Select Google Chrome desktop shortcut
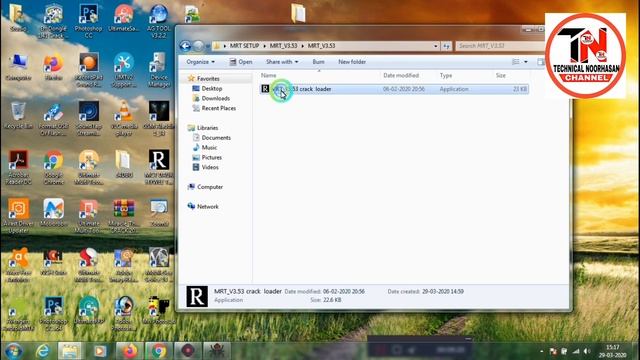Image resolution: width=640 pixels, height=360 pixels. [x=53, y=167]
